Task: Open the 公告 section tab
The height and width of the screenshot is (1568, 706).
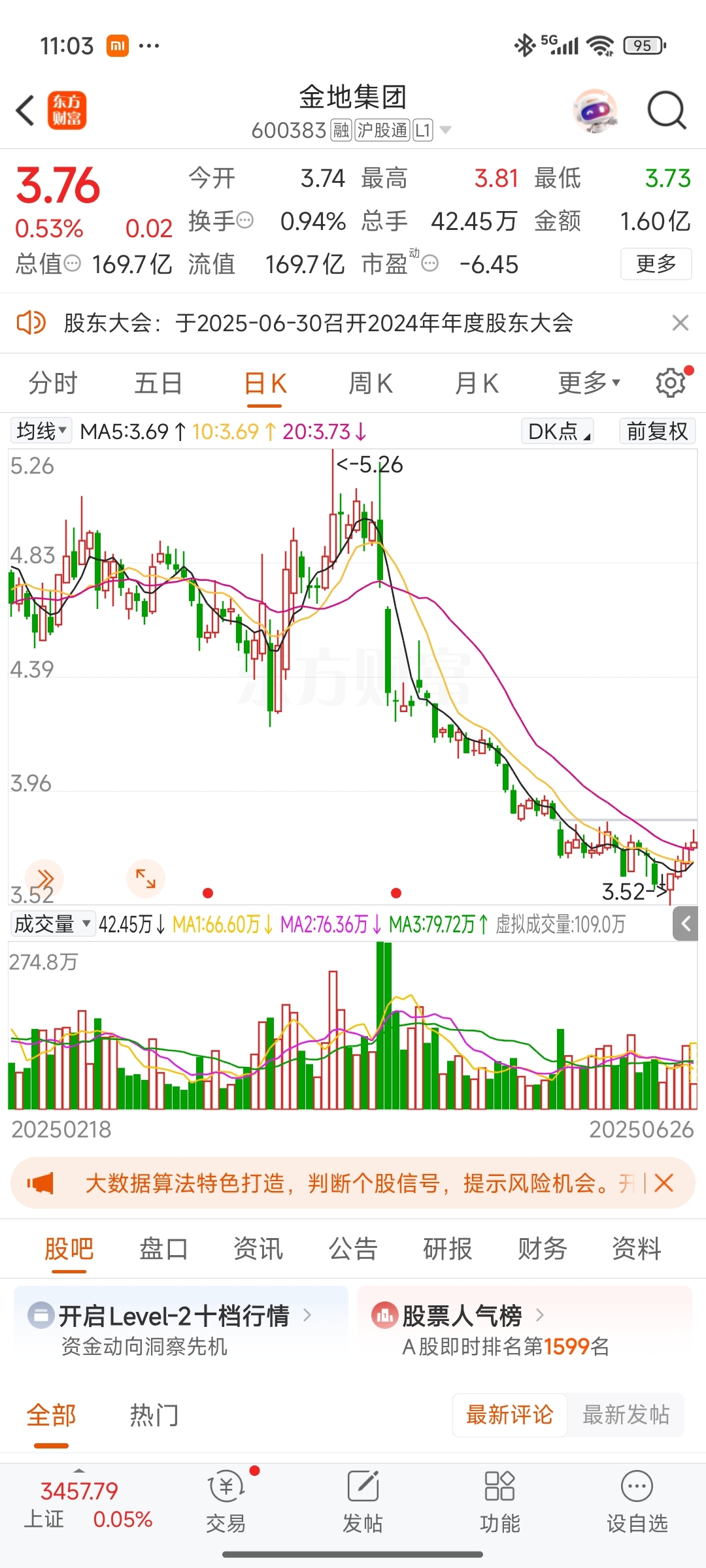Action: [353, 1249]
